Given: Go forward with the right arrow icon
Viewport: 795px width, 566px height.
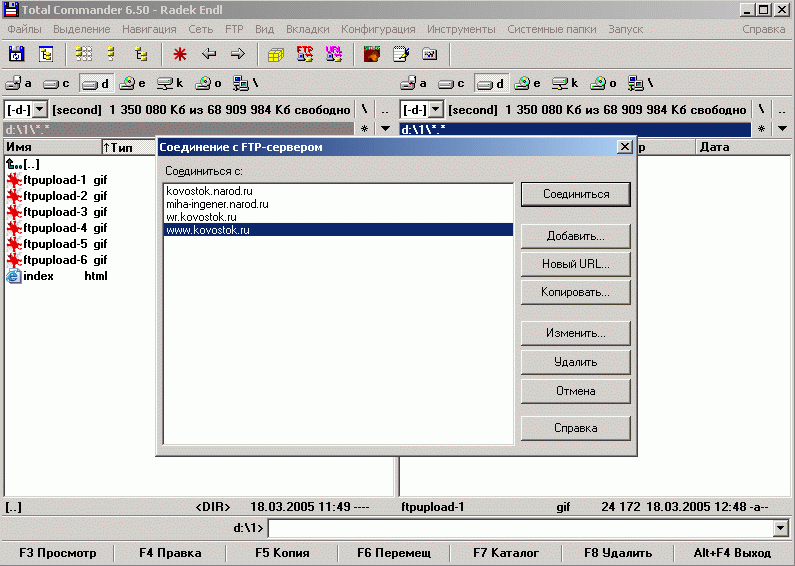Looking at the screenshot, I should tap(238, 54).
